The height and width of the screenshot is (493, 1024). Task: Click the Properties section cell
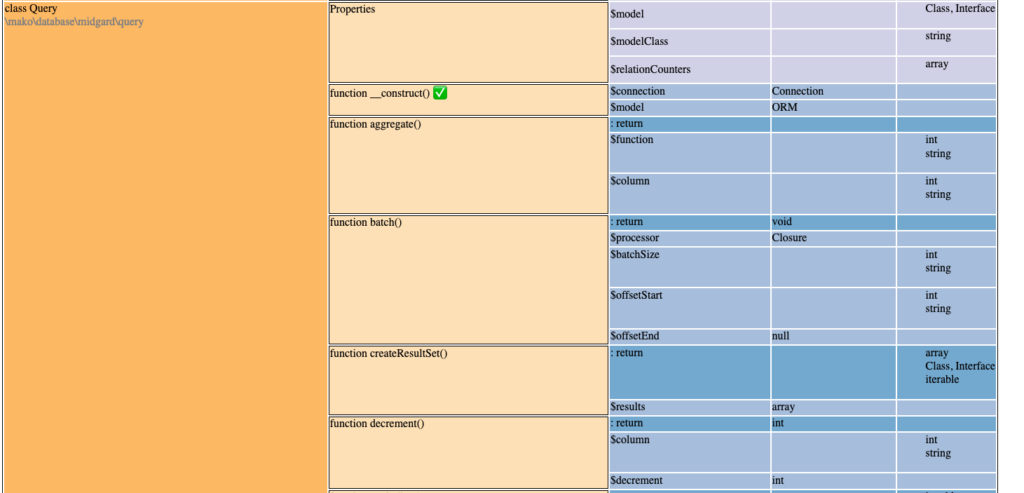pyautogui.click(x=467, y=43)
